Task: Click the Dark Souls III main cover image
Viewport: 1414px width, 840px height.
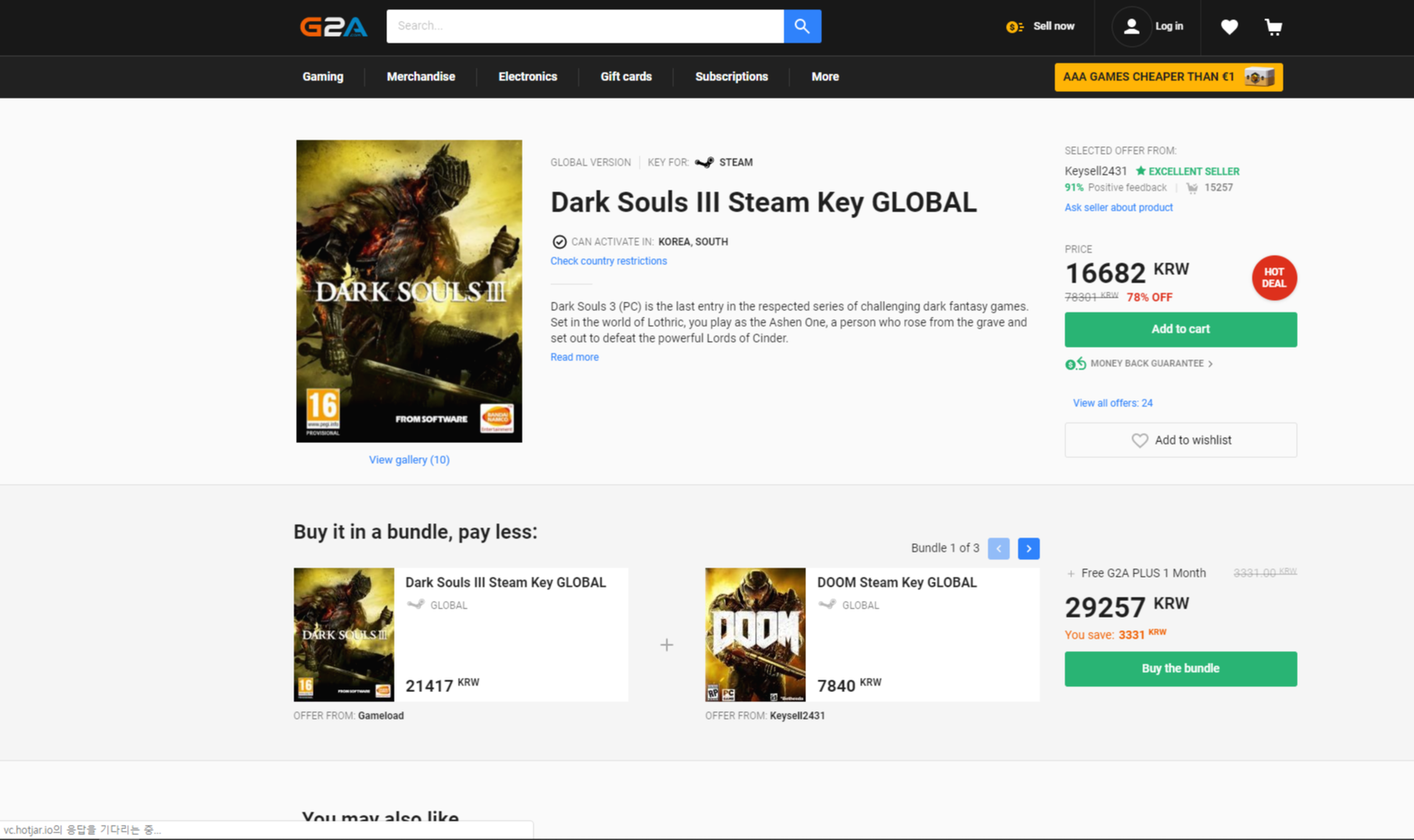Action: (x=409, y=291)
